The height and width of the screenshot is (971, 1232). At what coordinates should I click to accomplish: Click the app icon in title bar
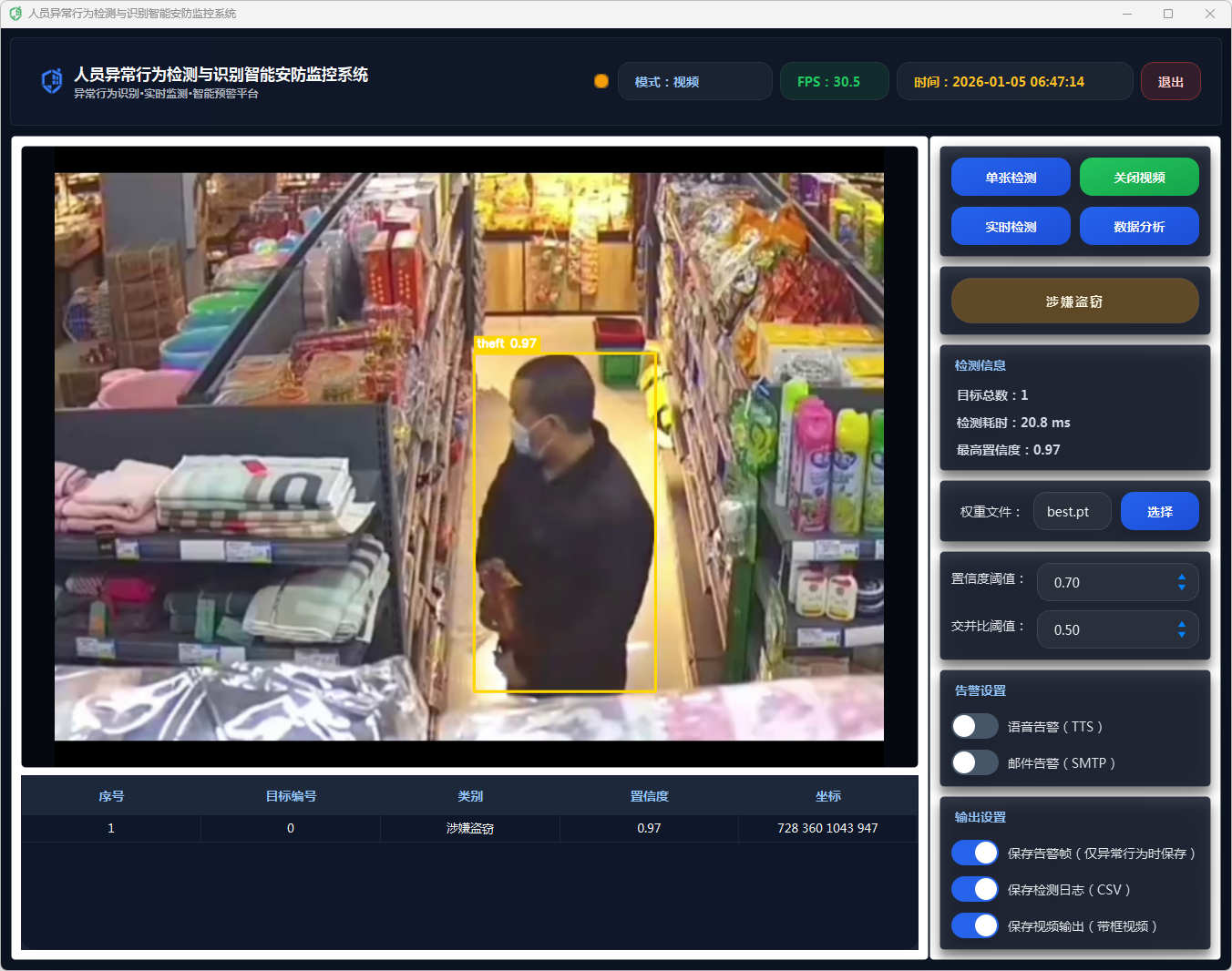(15, 14)
